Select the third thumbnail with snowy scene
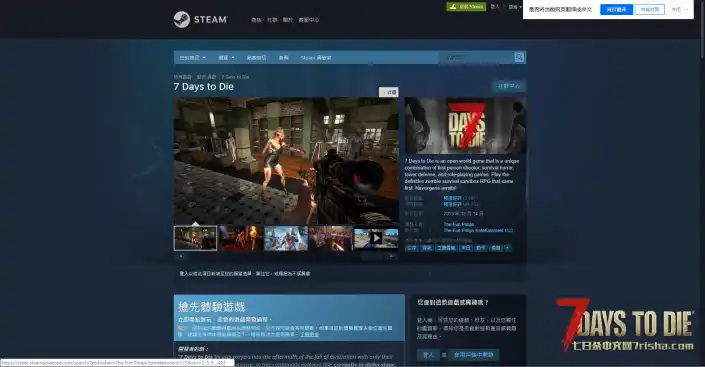 click(x=286, y=238)
